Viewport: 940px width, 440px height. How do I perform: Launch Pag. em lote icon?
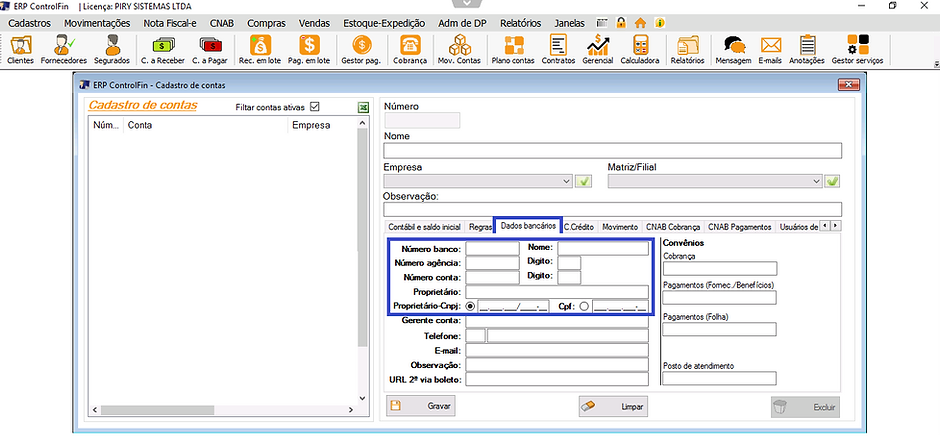pyautogui.click(x=309, y=50)
